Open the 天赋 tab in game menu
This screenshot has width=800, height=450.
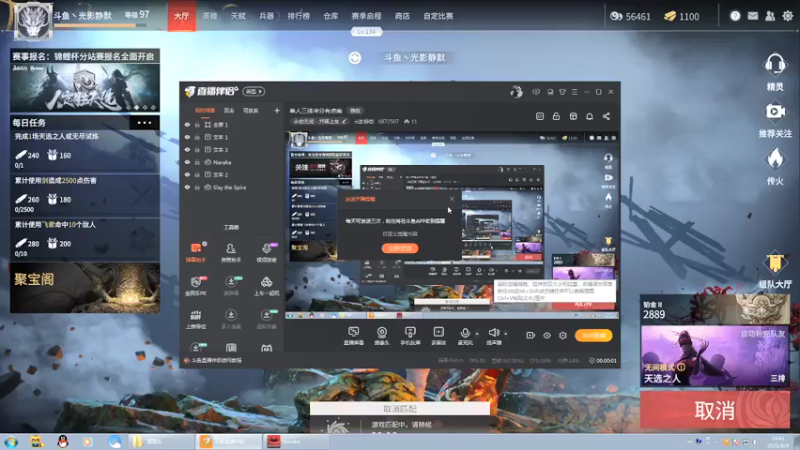(238, 16)
